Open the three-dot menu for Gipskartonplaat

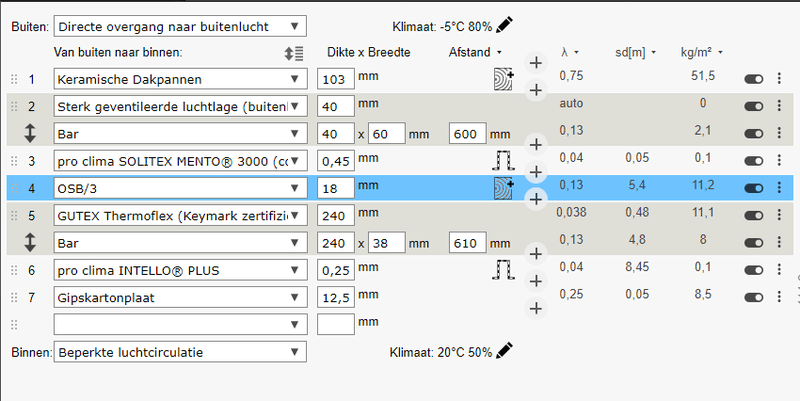tap(778, 295)
